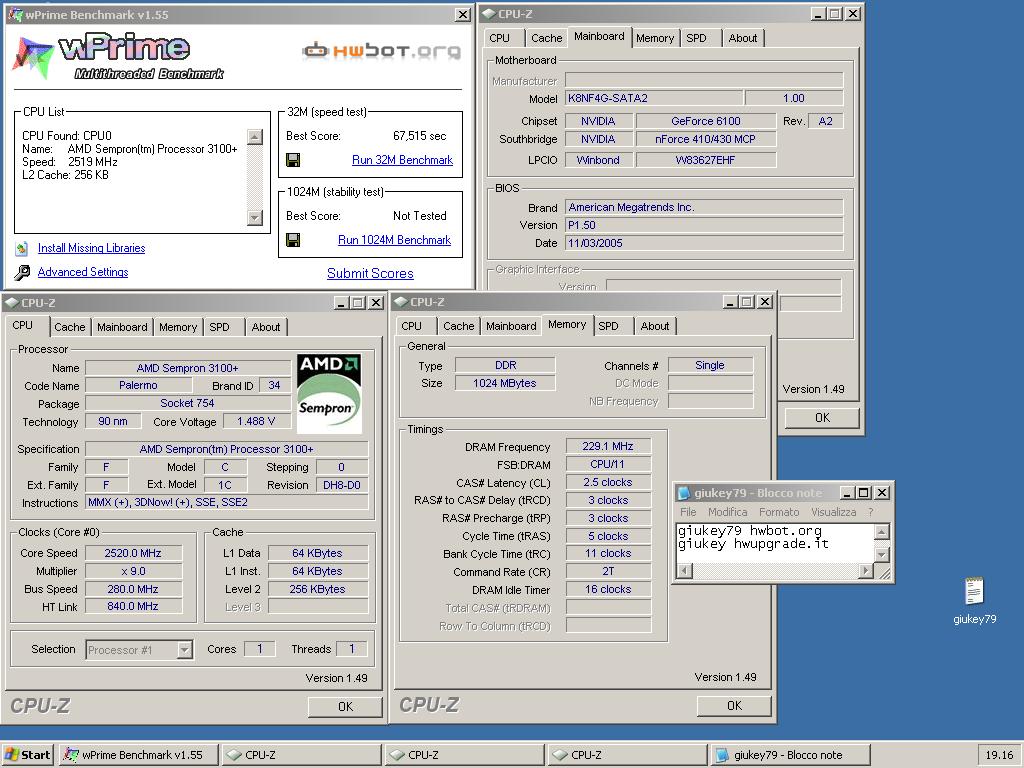Click the HWBOT.org logo in wPrime
The width and height of the screenshot is (1024, 768).
pos(381,50)
